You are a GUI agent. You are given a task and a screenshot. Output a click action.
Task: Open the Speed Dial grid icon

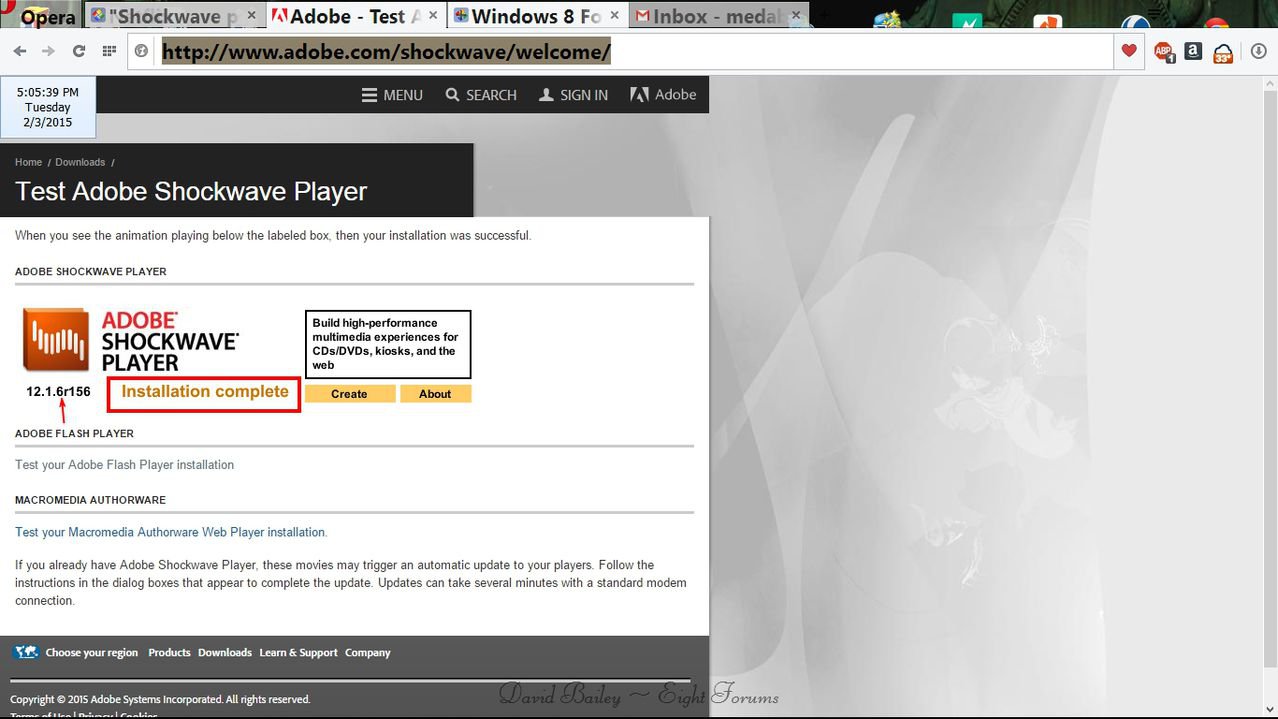(x=107, y=51)
